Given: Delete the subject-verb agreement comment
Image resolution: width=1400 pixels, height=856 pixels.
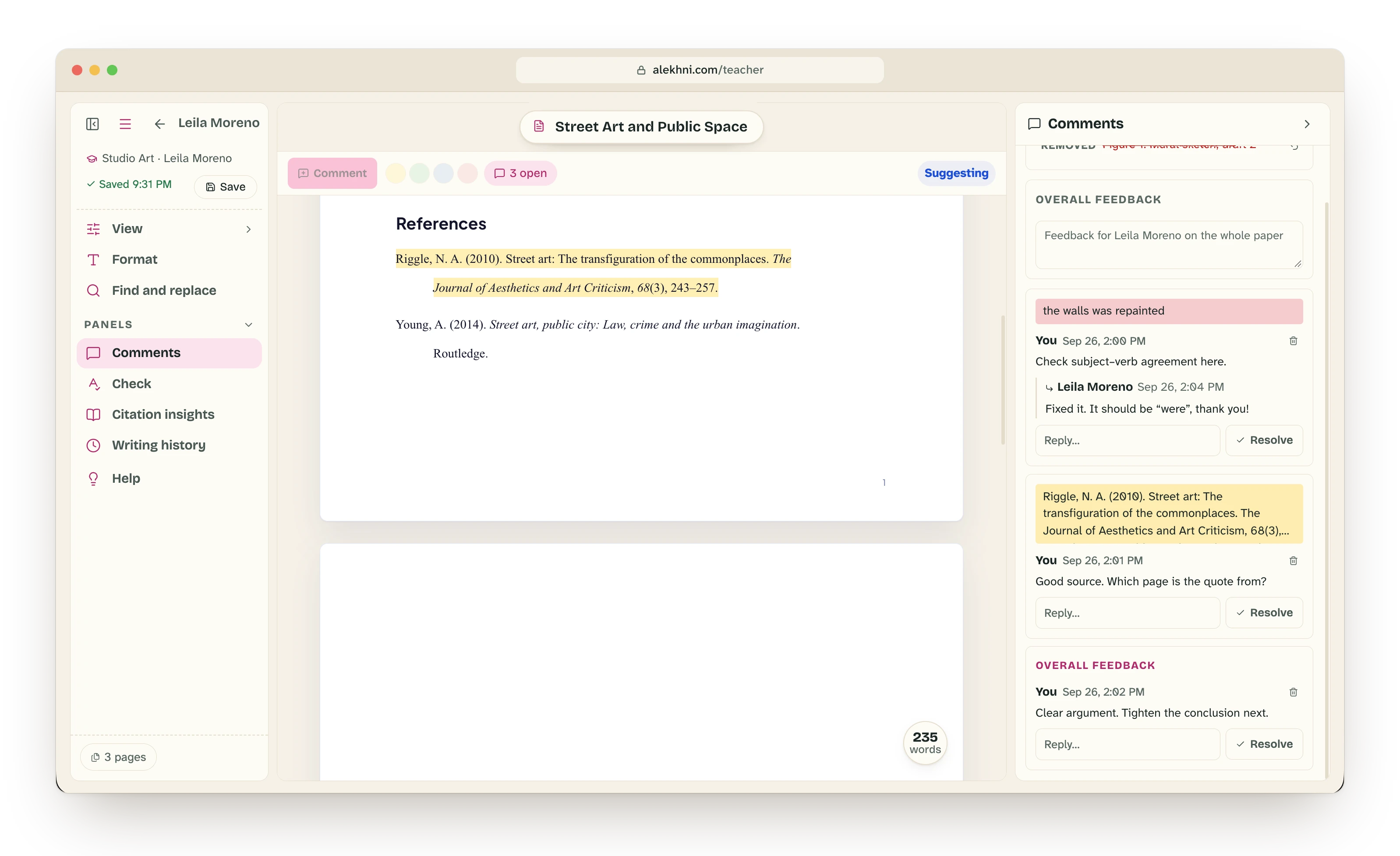Looking at the screenshot, I should [1293, 341].
